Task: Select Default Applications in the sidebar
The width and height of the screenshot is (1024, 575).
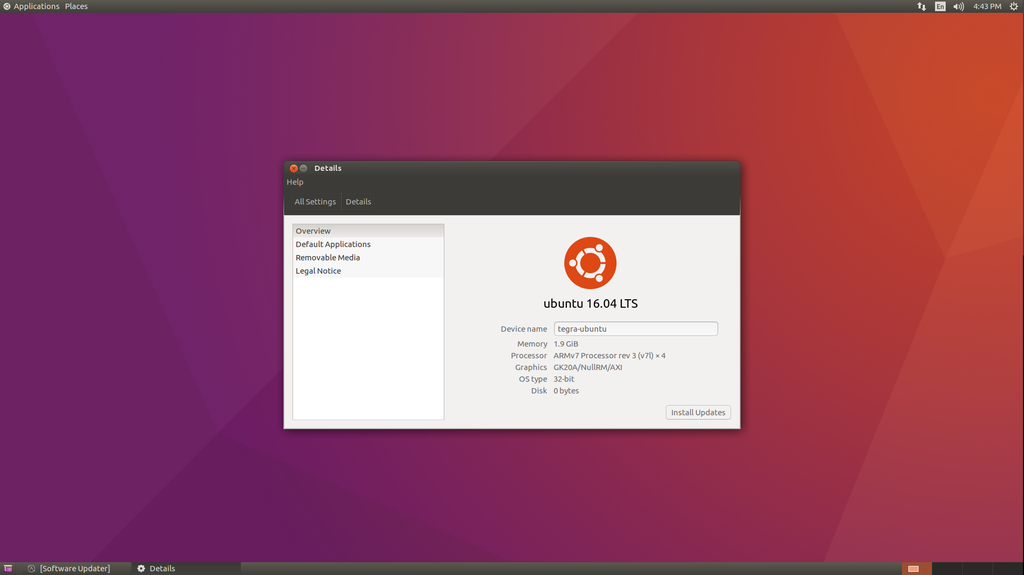Action: 368,244
